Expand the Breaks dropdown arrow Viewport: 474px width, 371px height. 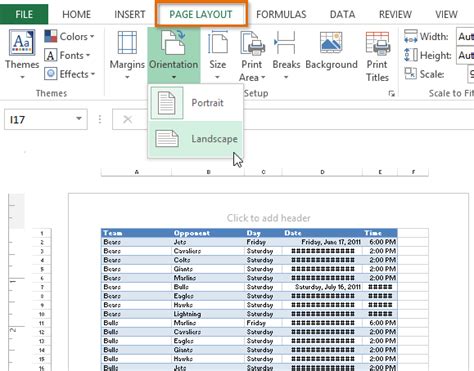[286, 77]
